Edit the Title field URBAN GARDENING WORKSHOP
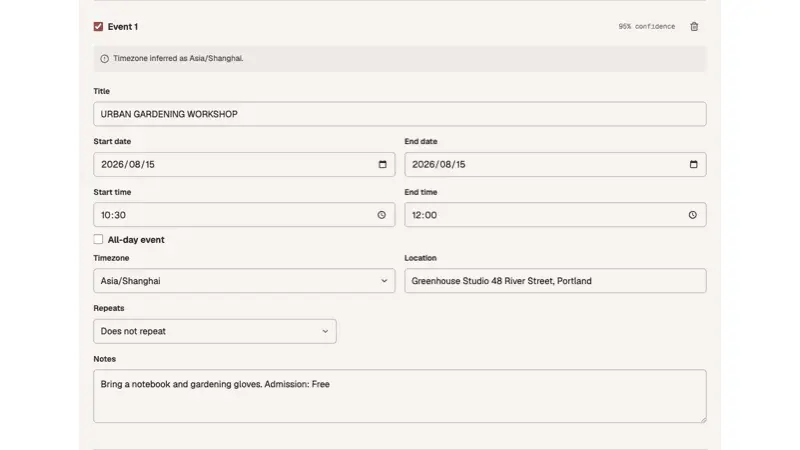Viewport: 800px width, 450px height. (399, 114)
